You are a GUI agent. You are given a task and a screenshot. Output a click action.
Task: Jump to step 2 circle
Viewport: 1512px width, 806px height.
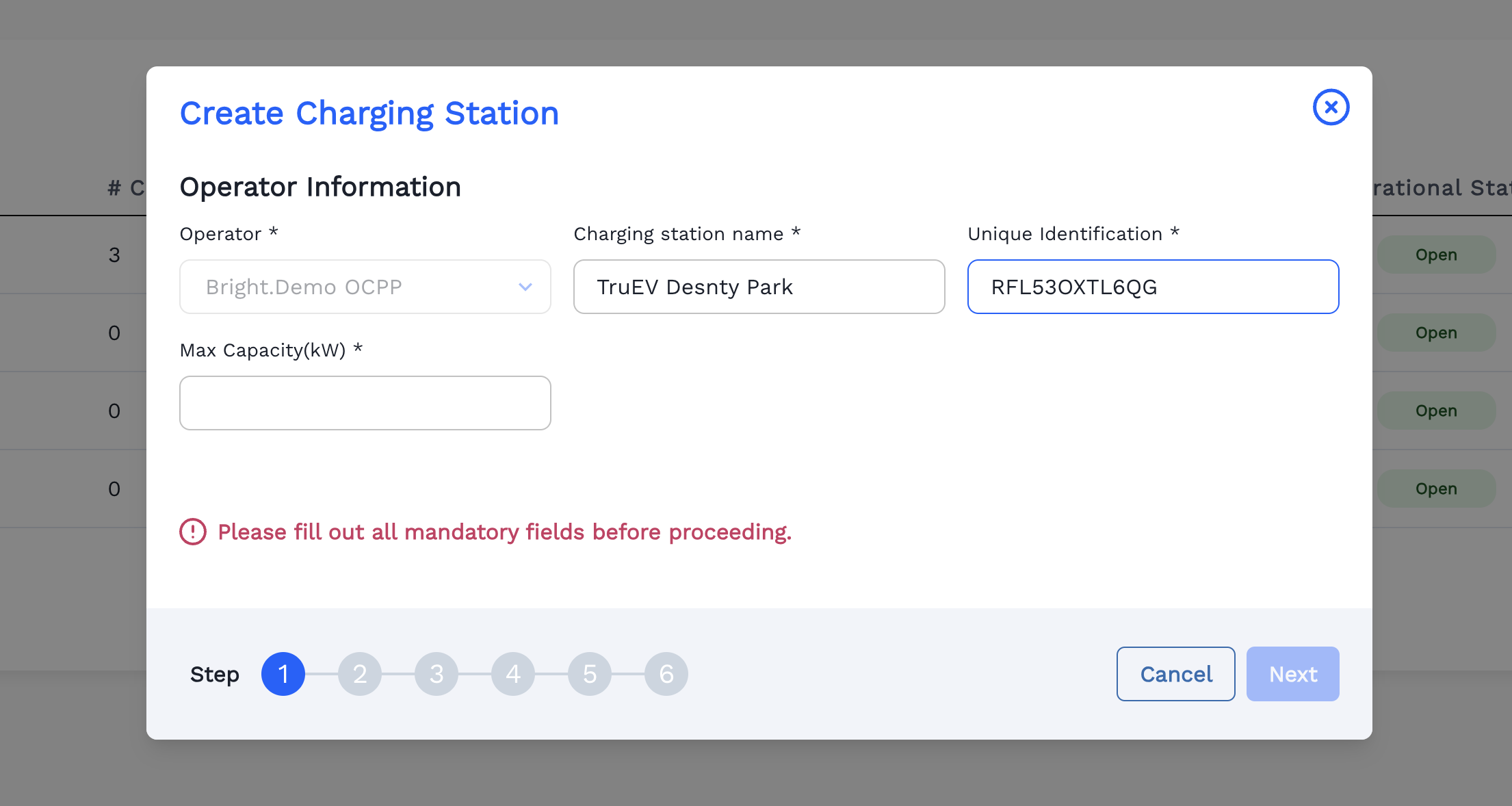point(359,674)
